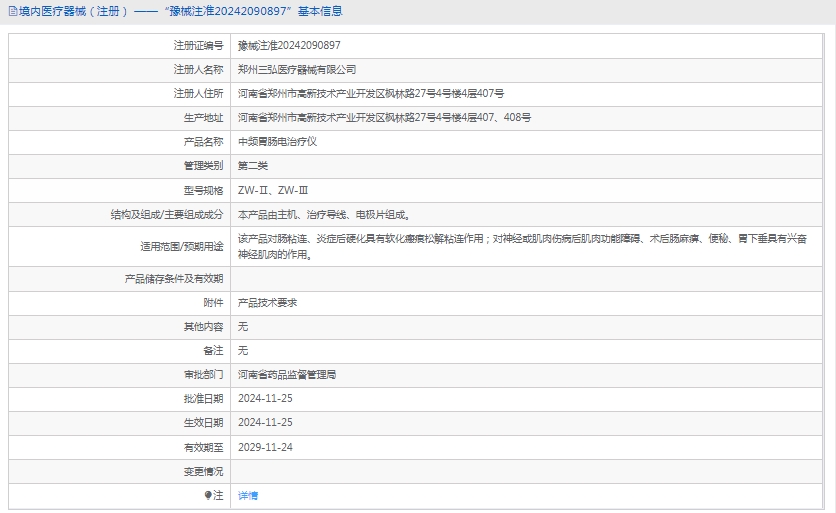Click the 产品储存条件及有效期 row label
This screenshot has height=513, width=836.
pos(174,278)
